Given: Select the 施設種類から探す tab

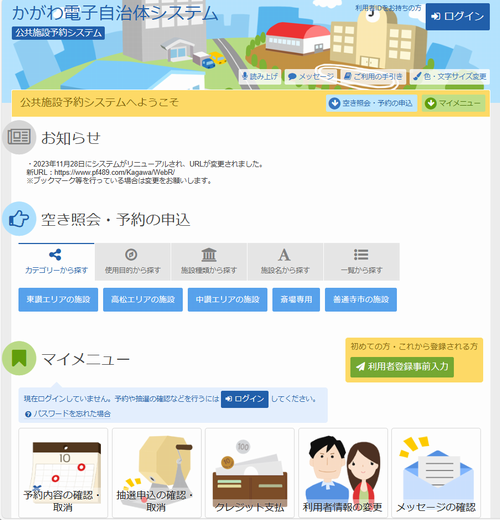Looking at the screenshot, I should click(209, 262).
